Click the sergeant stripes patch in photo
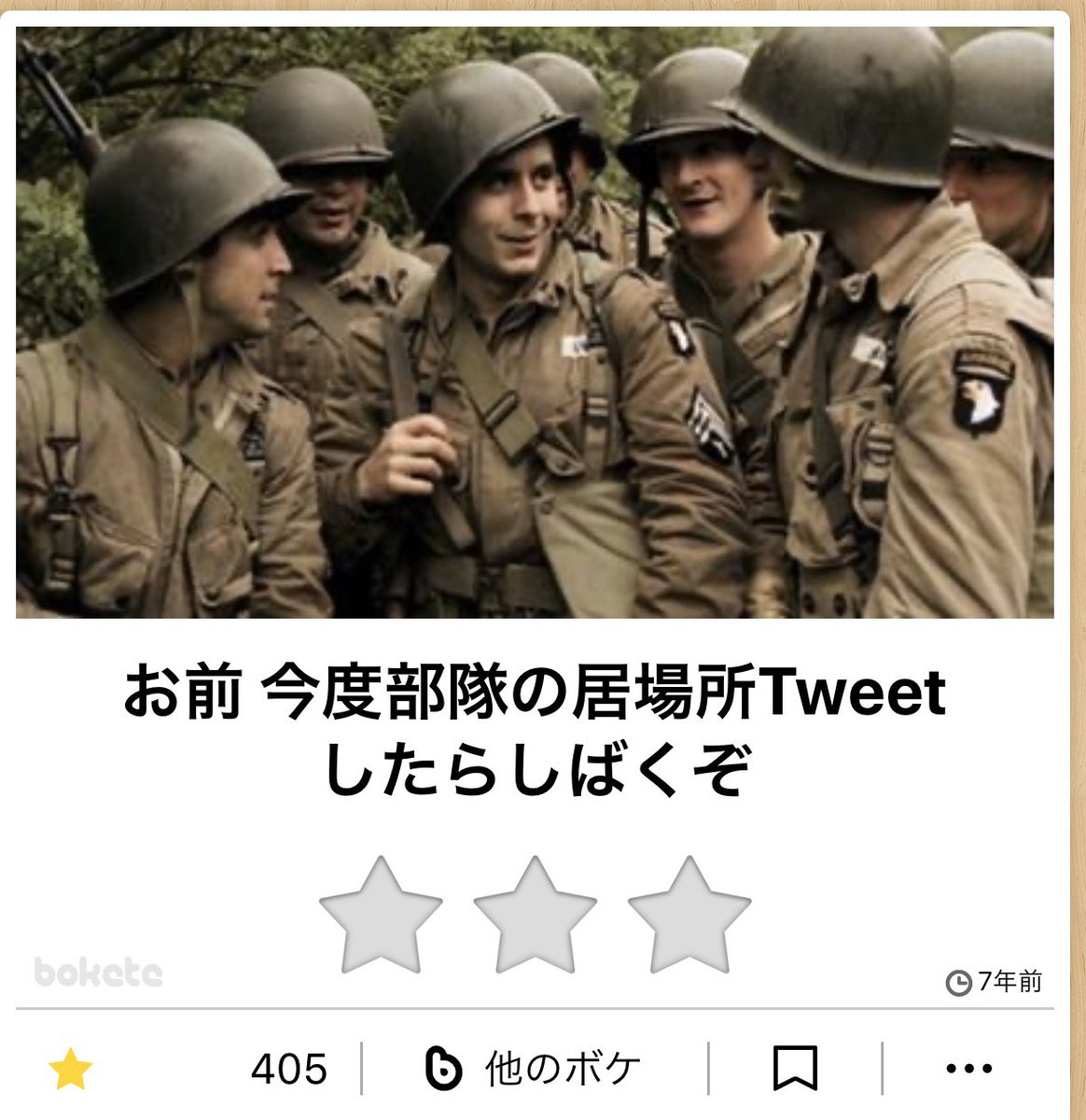The image size is (1086, 1120). 711,425
